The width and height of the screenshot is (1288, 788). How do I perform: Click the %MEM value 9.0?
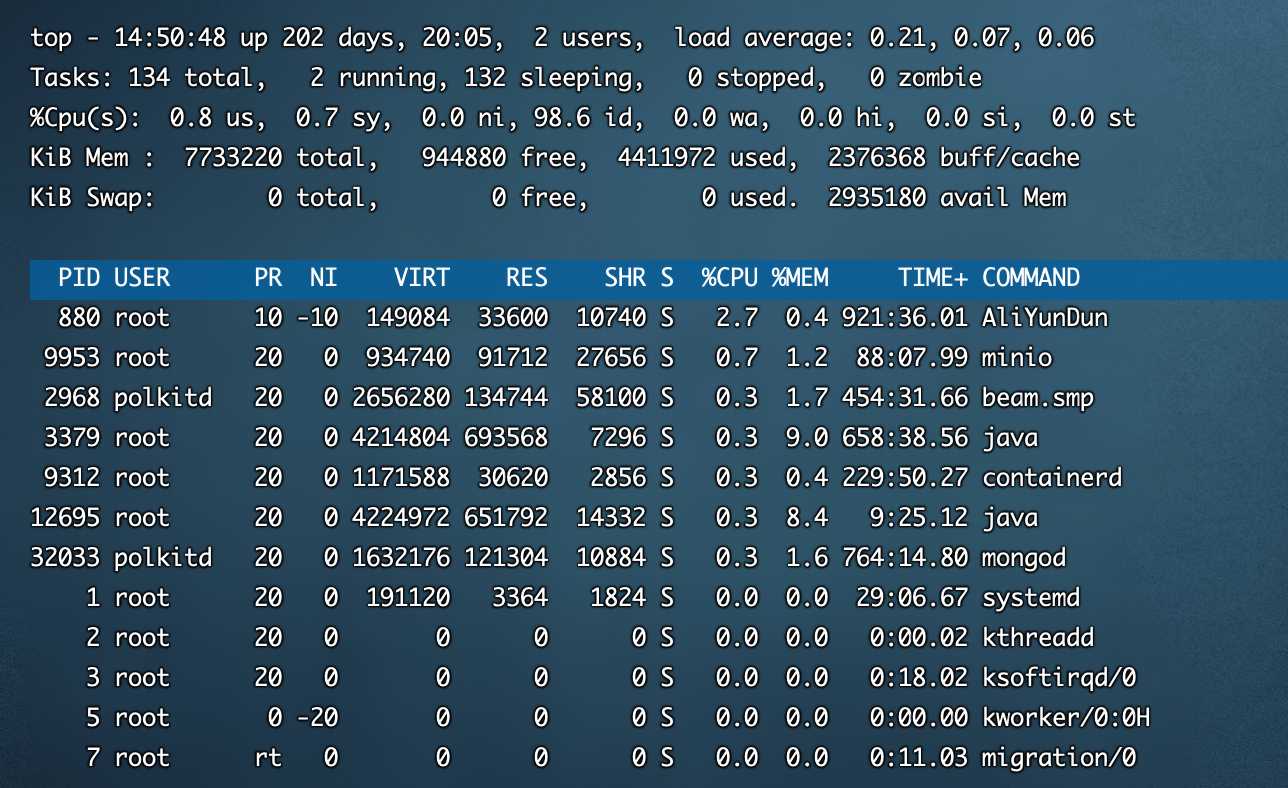pyautogui.click(x=807, y=438)
